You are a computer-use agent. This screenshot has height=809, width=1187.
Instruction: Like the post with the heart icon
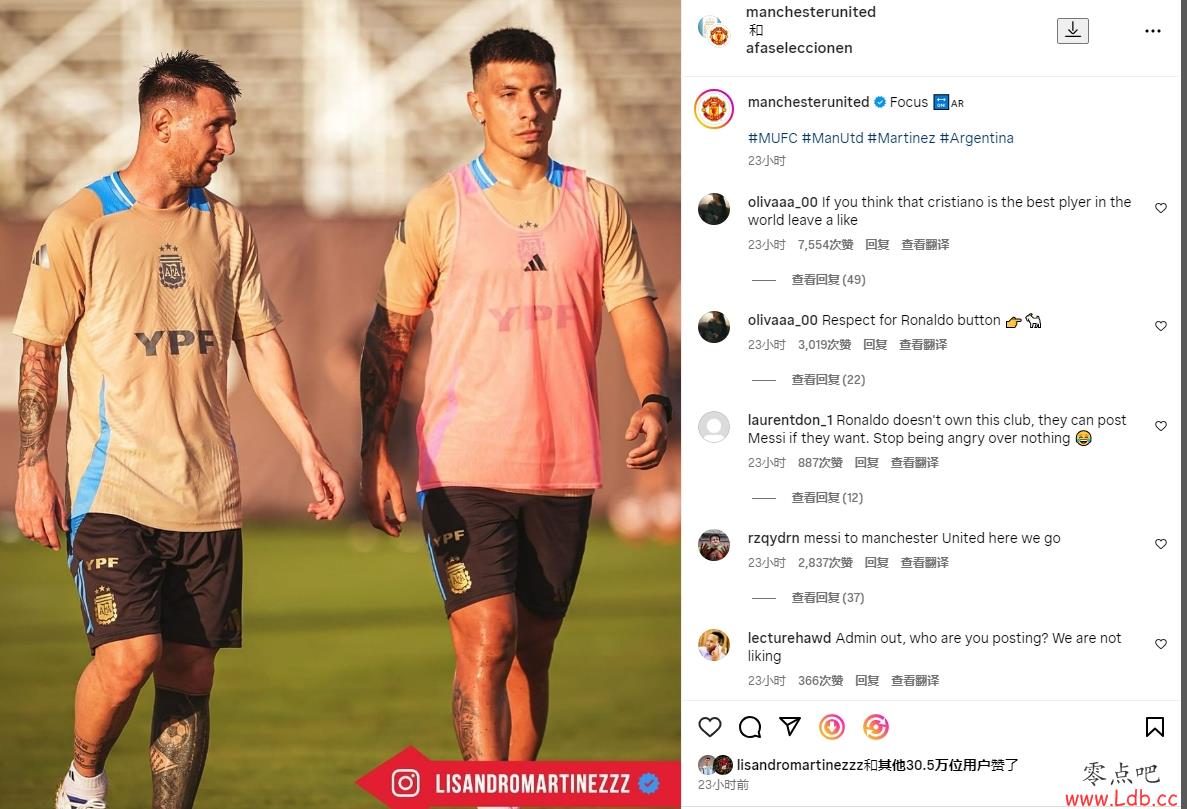(x=709, y=727)
